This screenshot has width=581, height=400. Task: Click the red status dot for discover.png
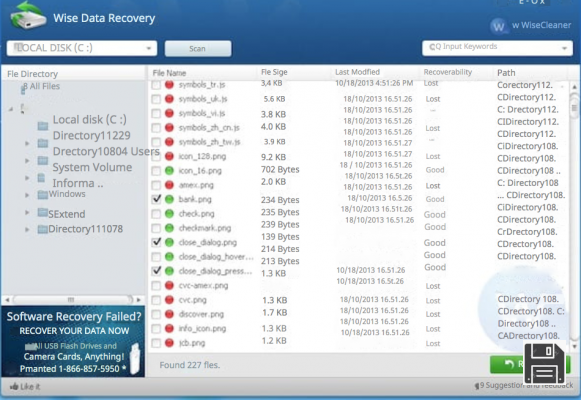pyautogui.click(x=169, y=314)
